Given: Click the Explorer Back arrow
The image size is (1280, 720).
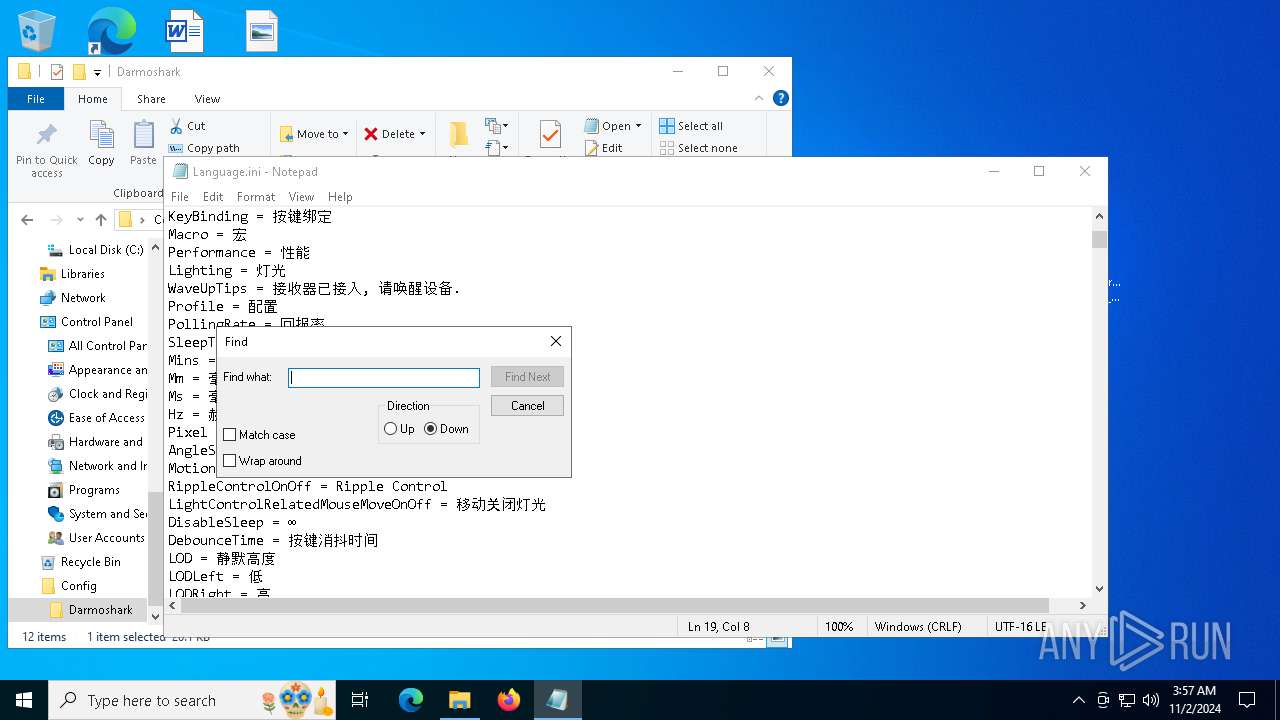Looking at the screenshot, I should click(x=27, y=220).
